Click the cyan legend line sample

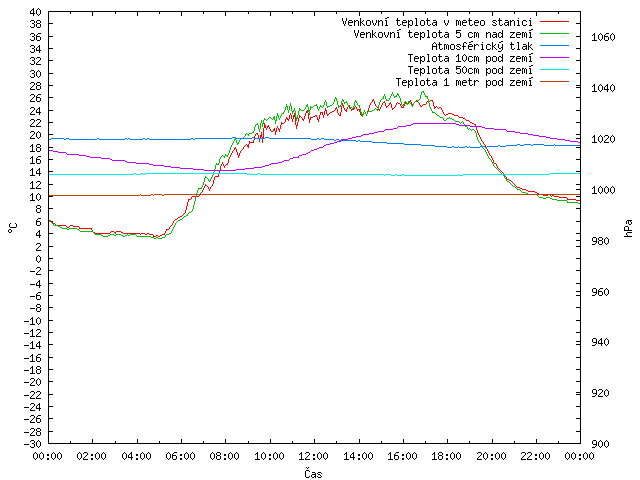coord(554,70)
